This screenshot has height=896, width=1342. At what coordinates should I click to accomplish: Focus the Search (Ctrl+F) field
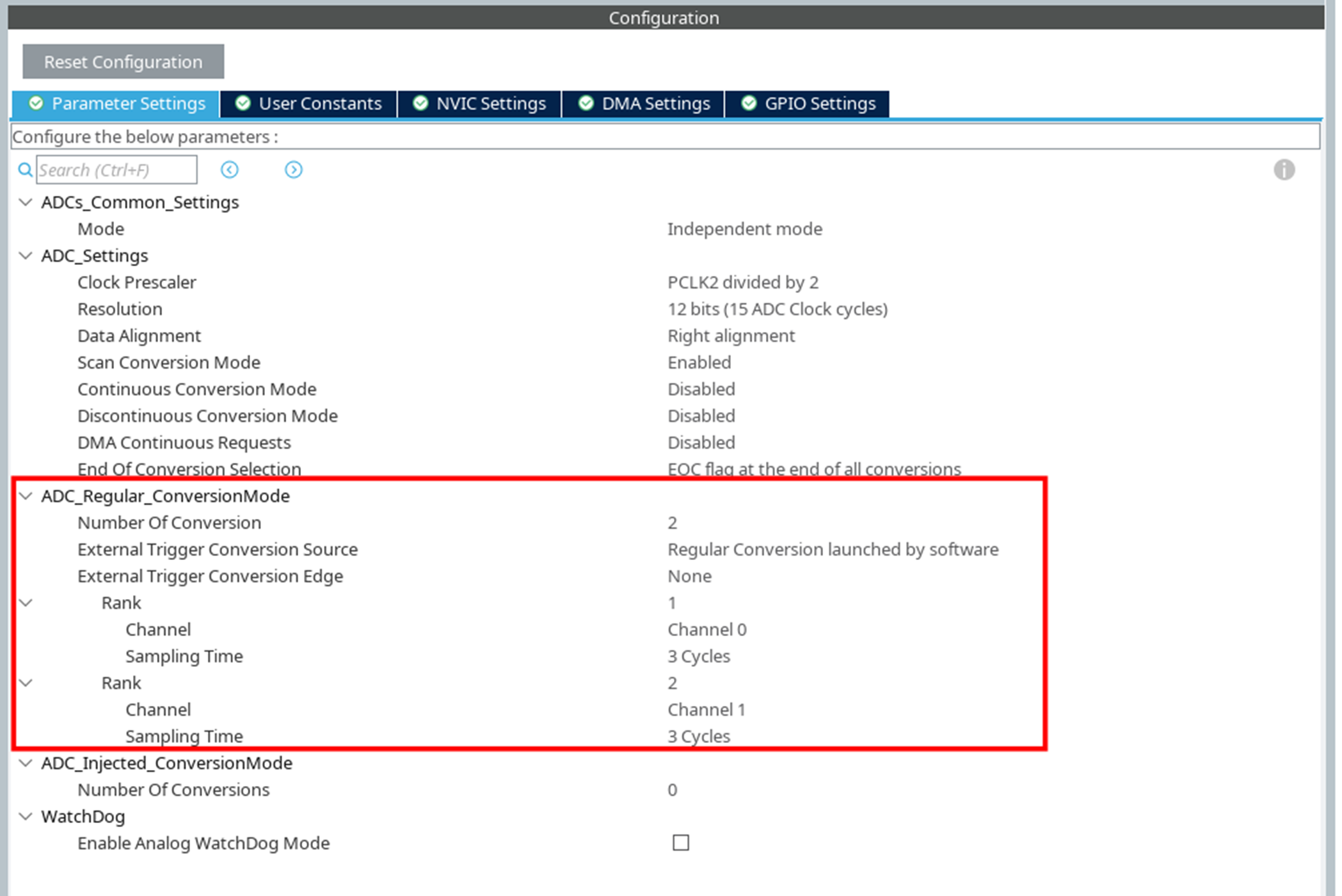pyautogui.click(x=116, y=170)
